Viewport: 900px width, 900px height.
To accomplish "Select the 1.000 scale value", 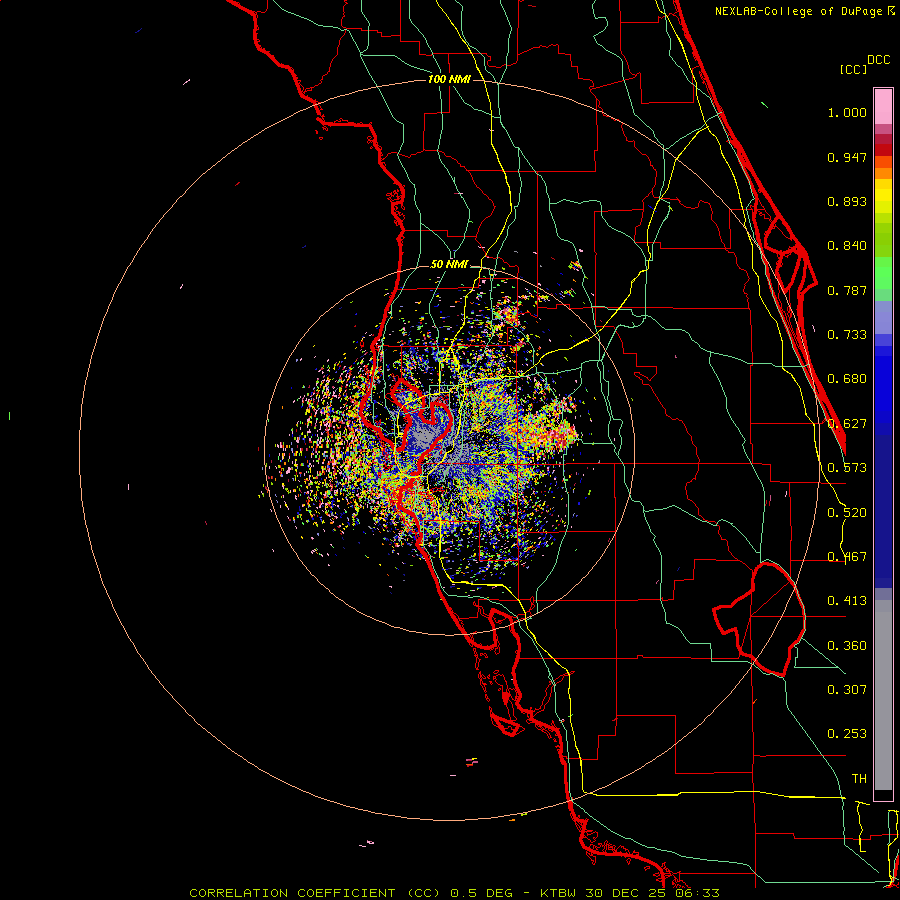I will coord(847,112).
